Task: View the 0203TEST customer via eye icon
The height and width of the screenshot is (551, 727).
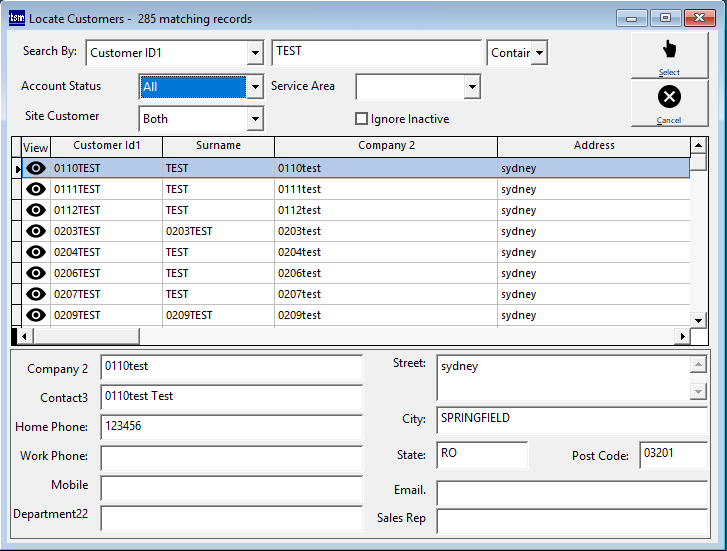Action: coord(36,231)
